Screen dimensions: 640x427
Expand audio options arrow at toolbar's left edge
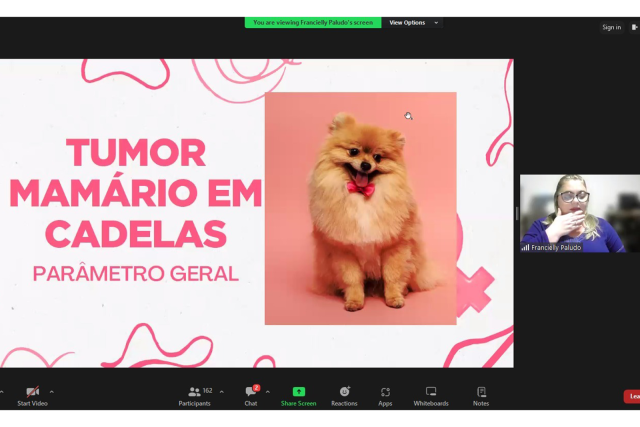point(2,391)
